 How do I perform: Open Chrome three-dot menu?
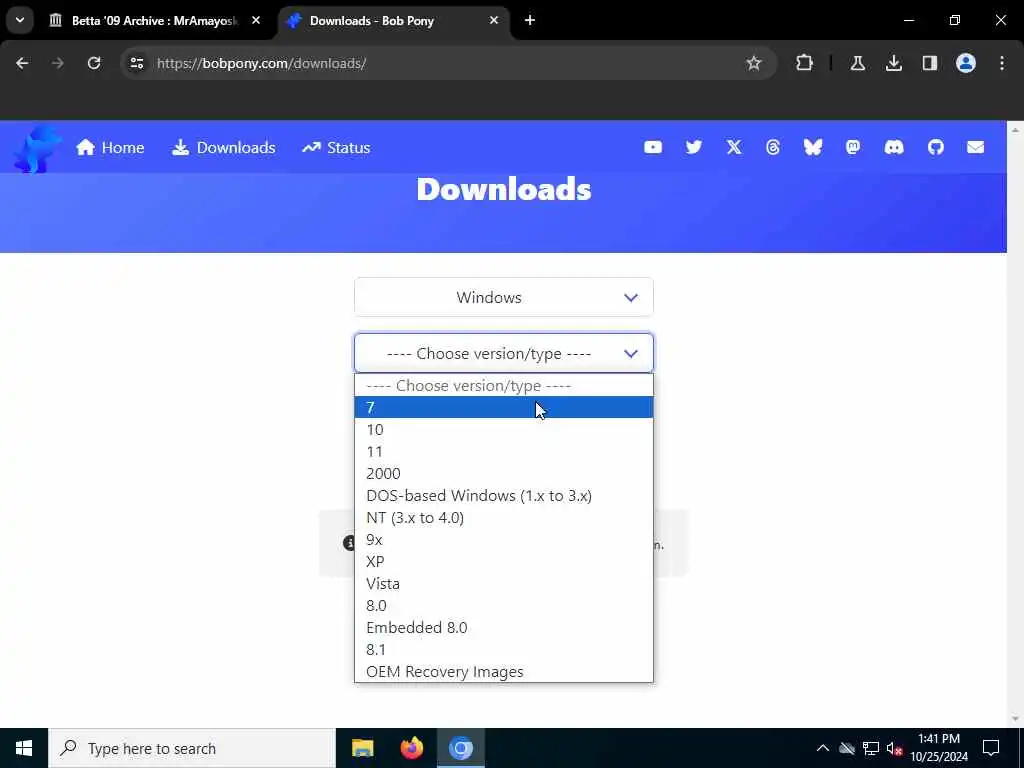coord(1002,63)
